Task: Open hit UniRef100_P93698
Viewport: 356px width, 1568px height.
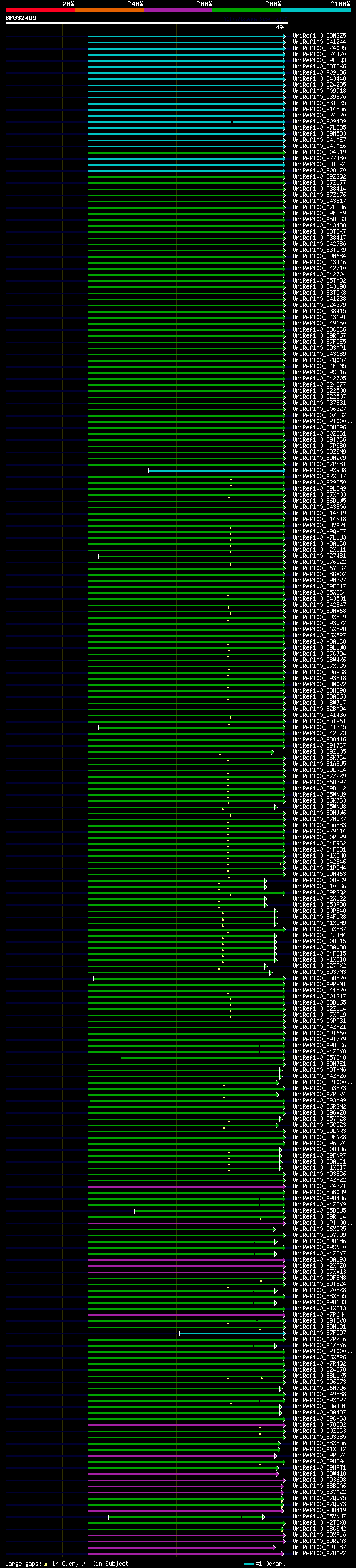Action: pyautogui.click(x=319, y=1480)
